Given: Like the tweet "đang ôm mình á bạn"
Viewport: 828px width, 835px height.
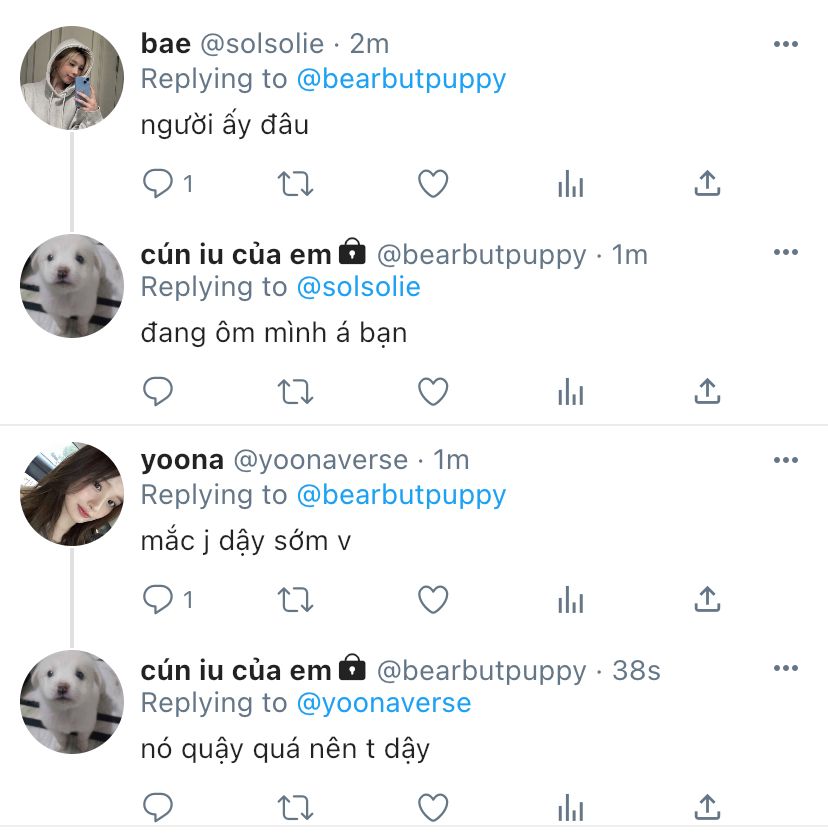Looking at the screenshot, I should (x=433, y=391).
